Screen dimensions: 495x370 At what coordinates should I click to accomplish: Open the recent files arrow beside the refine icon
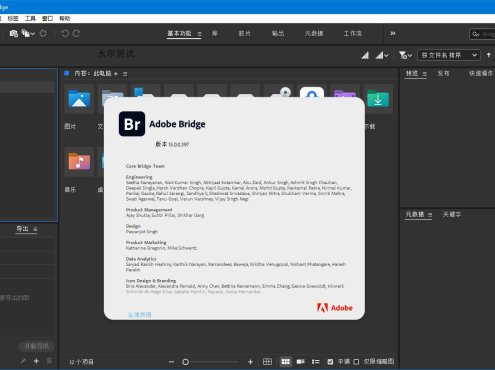[32, 34]
